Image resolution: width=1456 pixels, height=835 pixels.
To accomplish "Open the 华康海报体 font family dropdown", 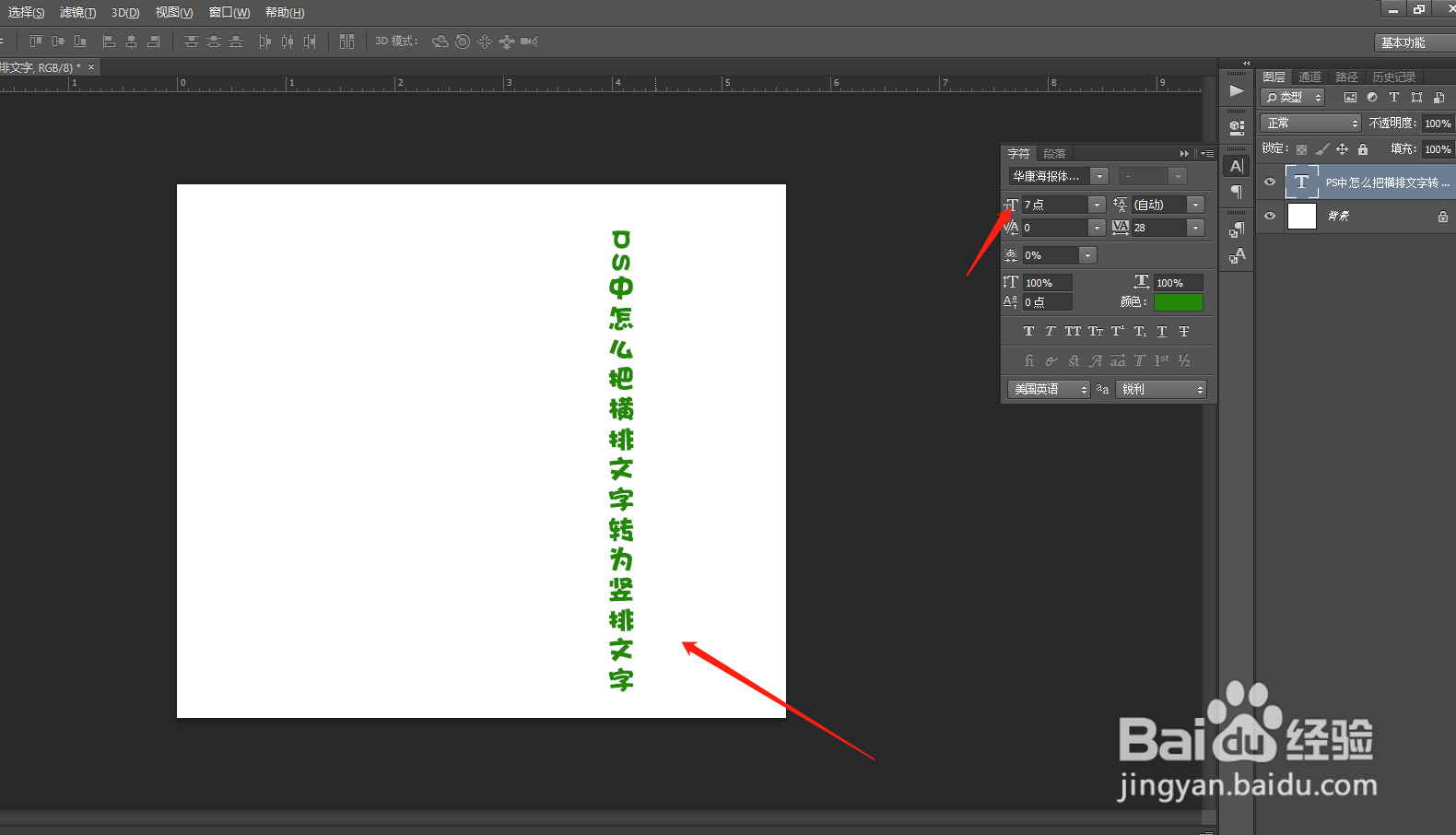I will coord(1099,176).
